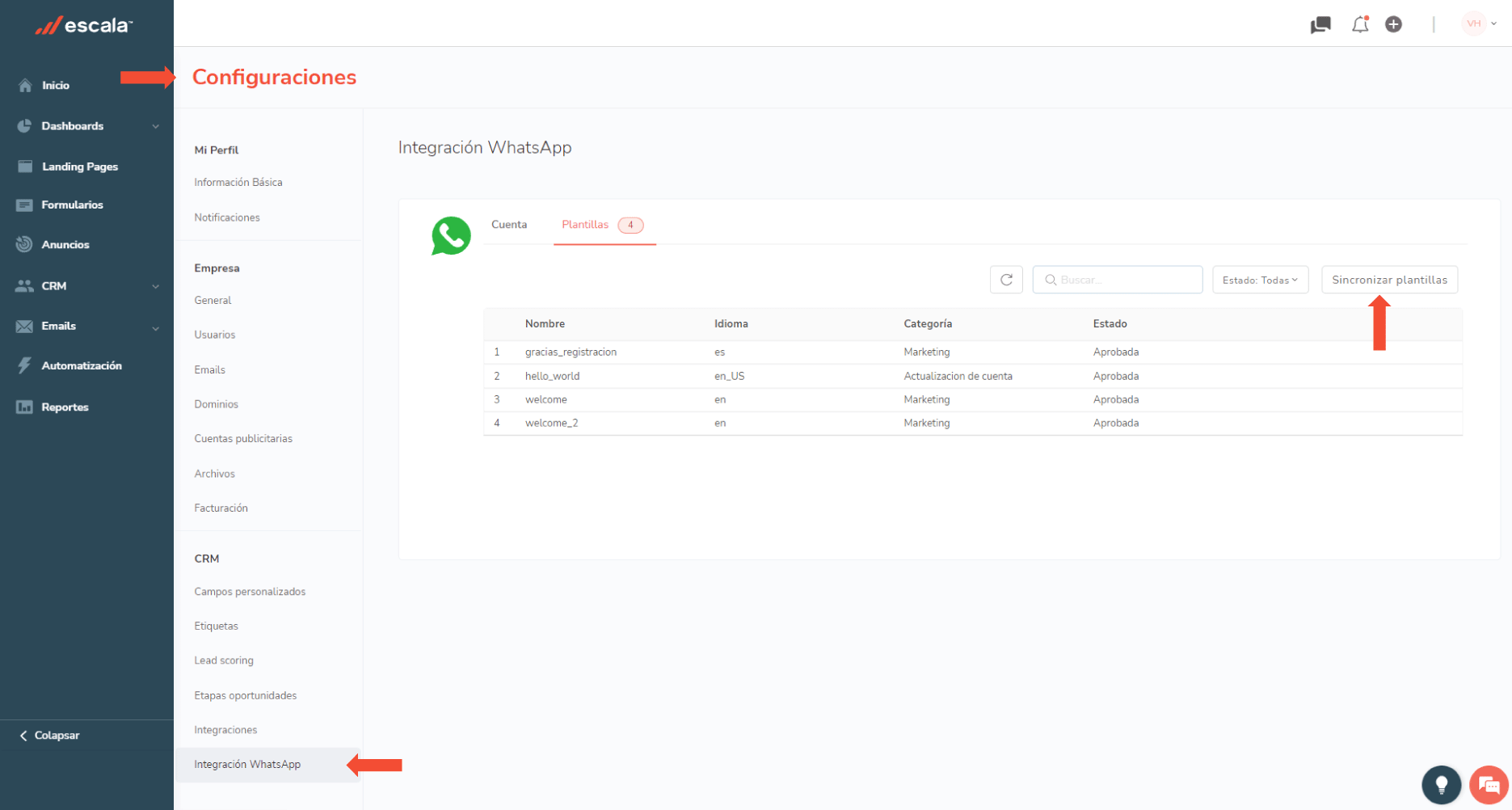The image size is (1512, 810).
Task: Open Archivos settings
Action: pyautogui.click(x=215, y=474)
